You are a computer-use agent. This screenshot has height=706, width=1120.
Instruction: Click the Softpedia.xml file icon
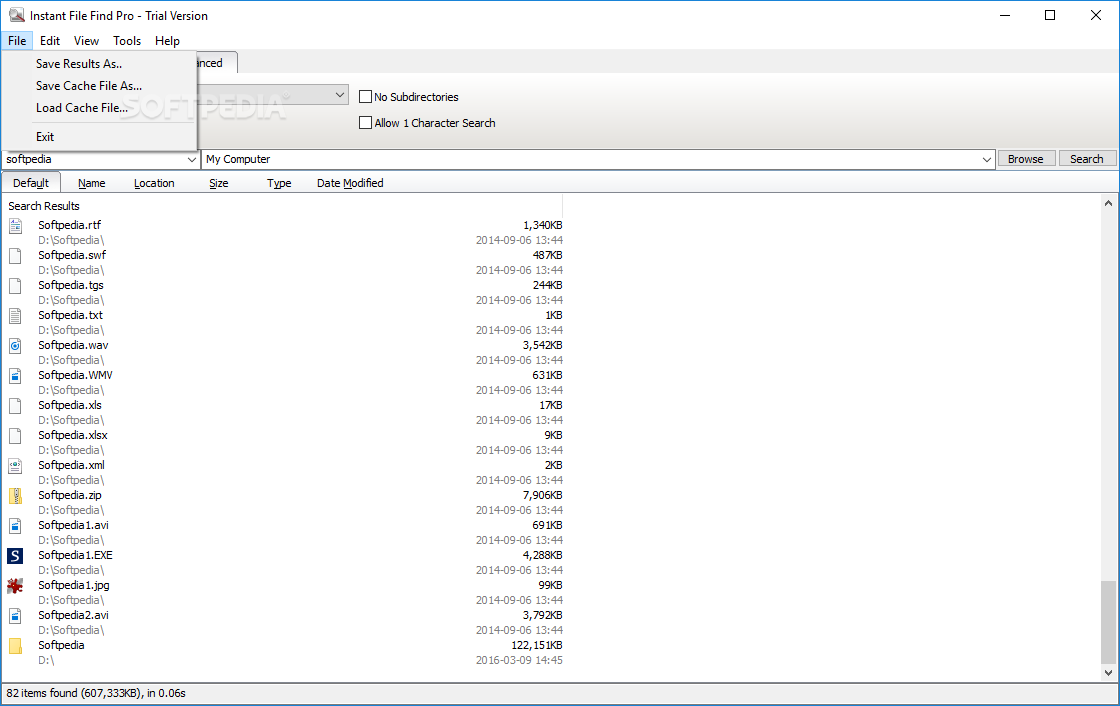[15, 466]
